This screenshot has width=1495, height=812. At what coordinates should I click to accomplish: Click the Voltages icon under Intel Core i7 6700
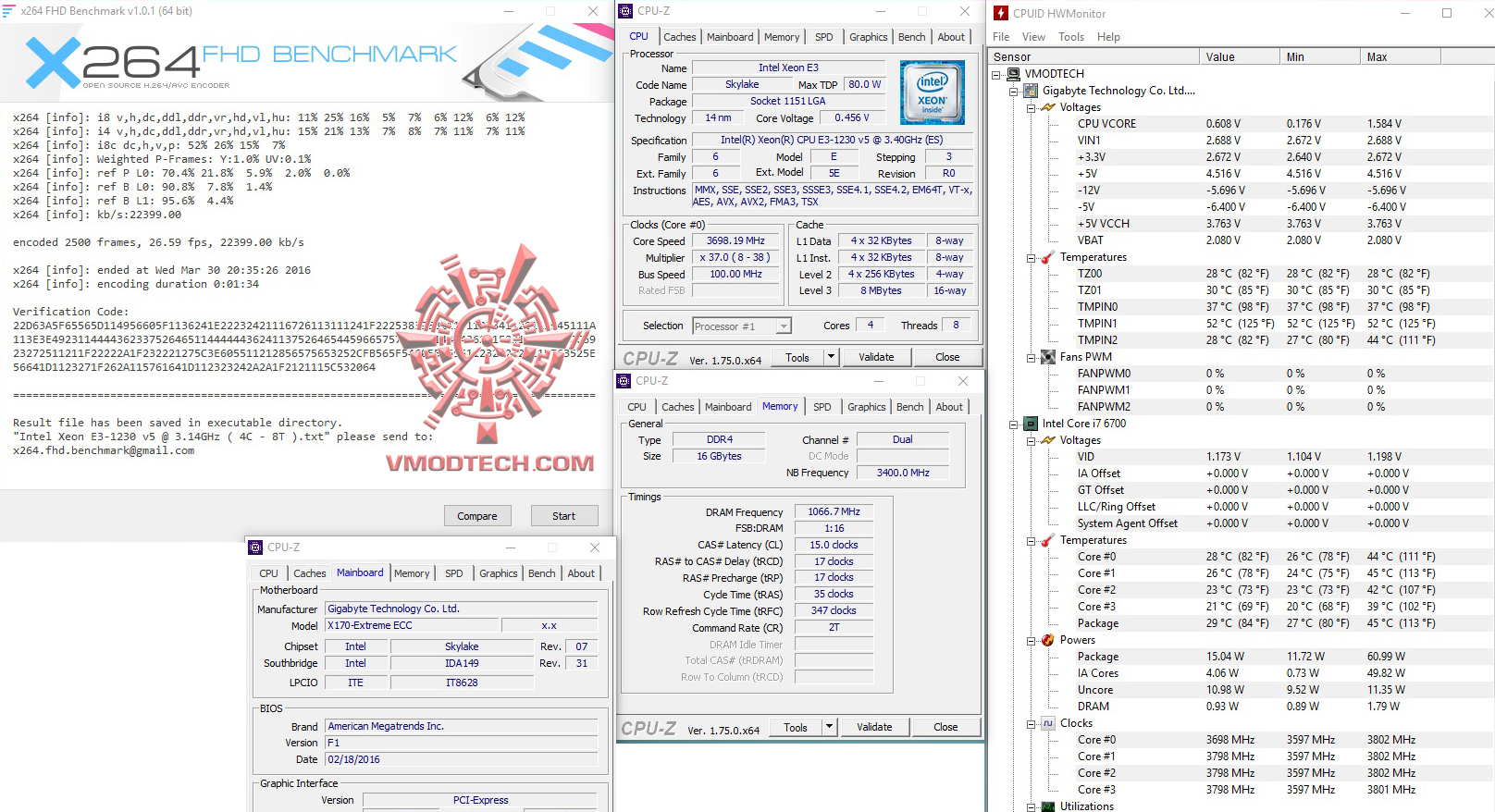point(1048,440)
